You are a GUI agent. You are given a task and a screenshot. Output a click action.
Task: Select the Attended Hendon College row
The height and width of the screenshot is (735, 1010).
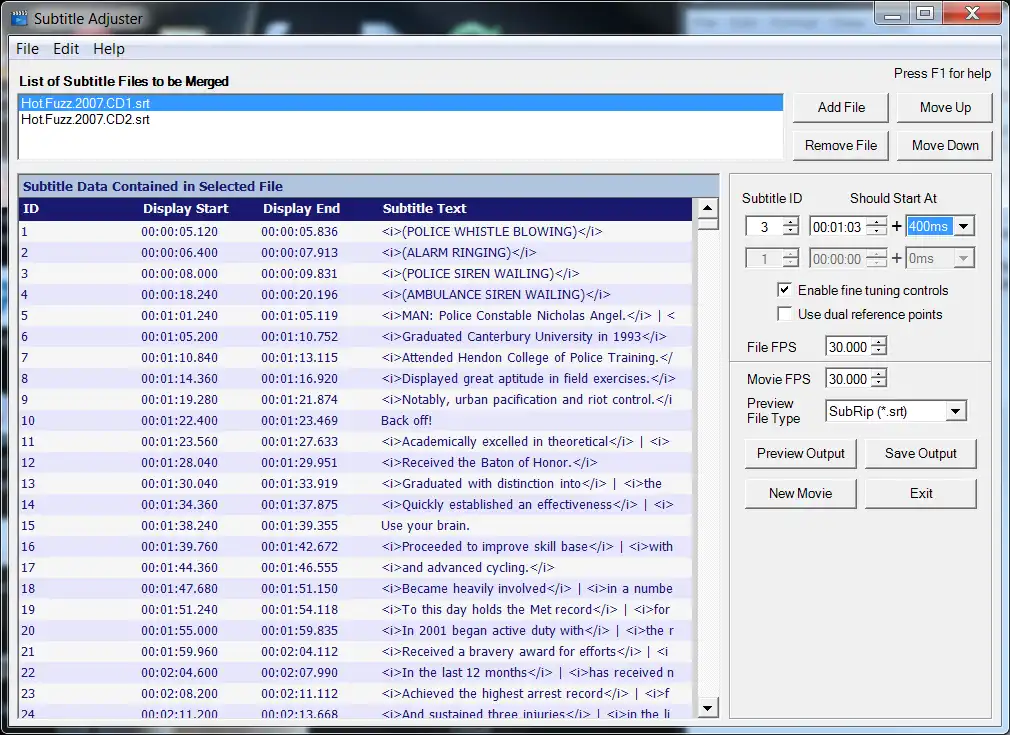(356, 358)
